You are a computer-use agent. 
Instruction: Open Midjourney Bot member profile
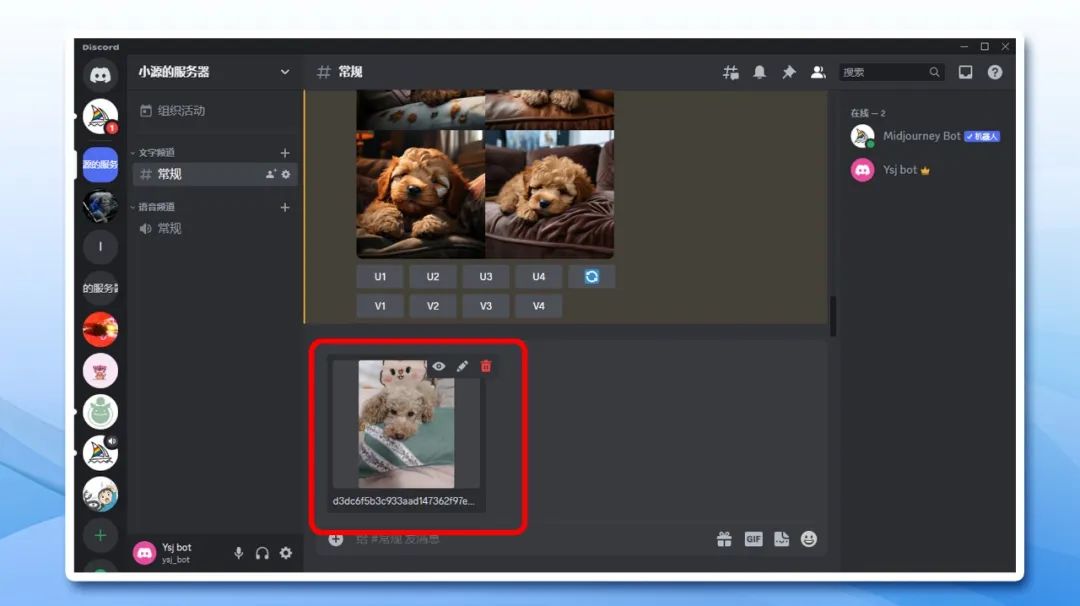click(926, 136)
